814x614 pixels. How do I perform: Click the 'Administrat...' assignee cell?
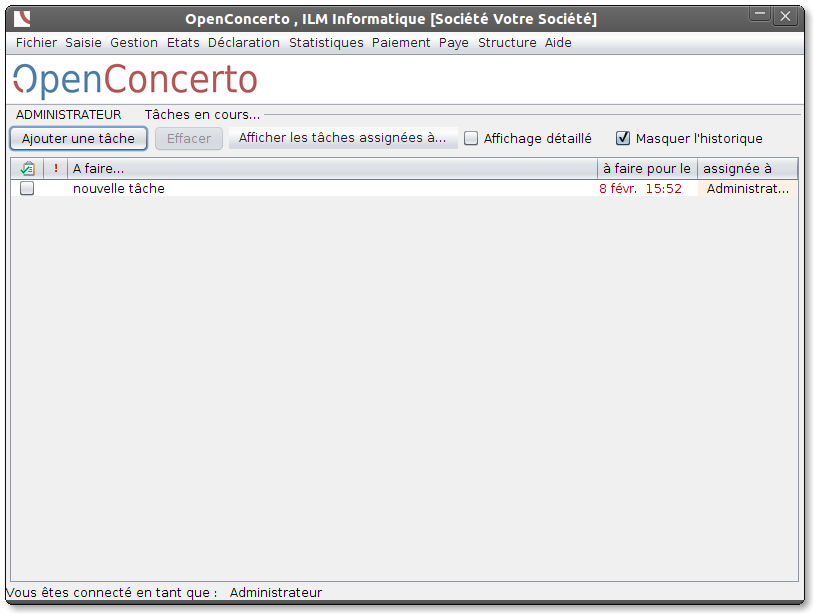click(748, 188)
